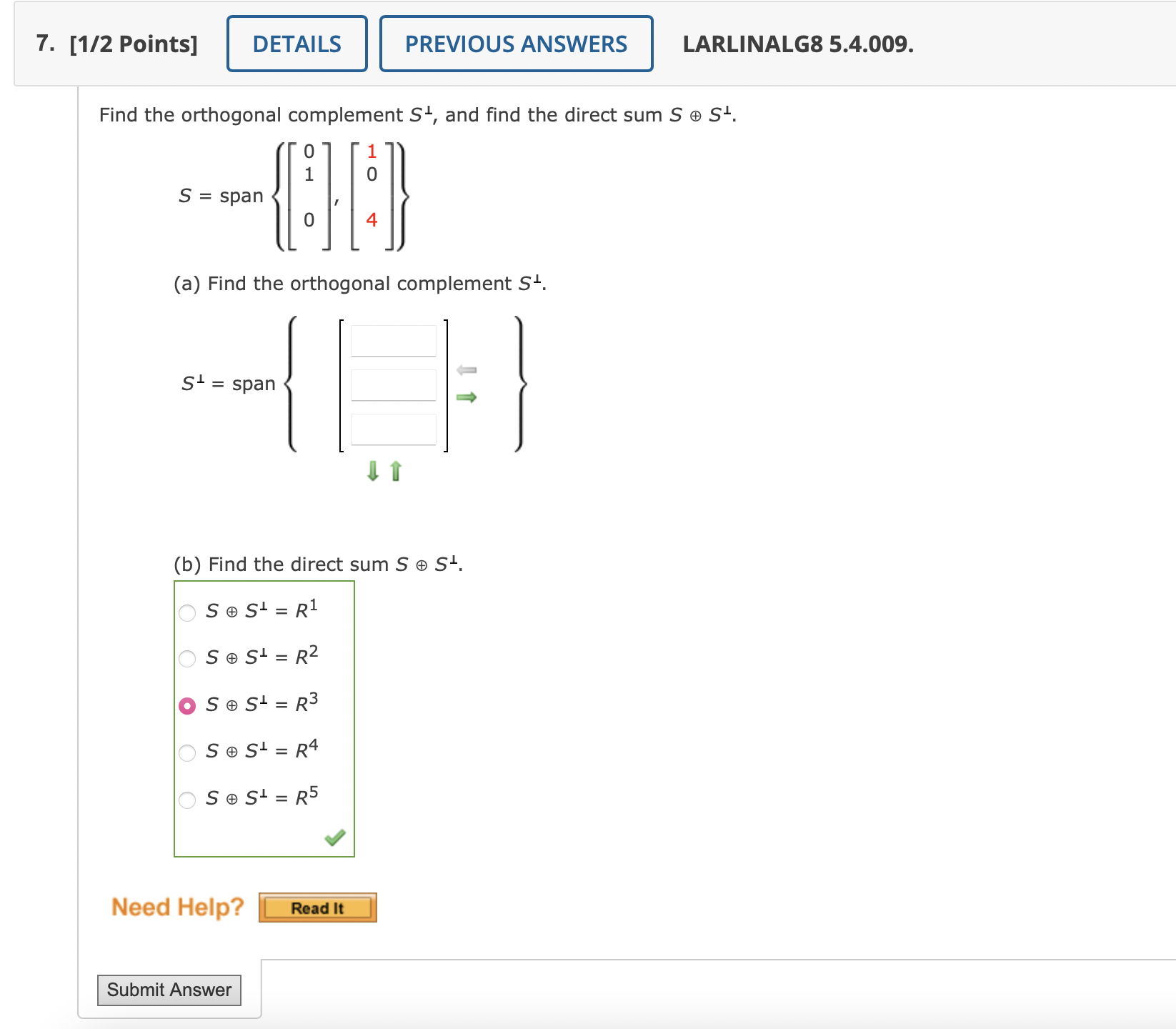The width and height of the screenshot is (1176, 1029).
Task: Click the middle entry field of the S⊥ vector
Action: (394, 385)
